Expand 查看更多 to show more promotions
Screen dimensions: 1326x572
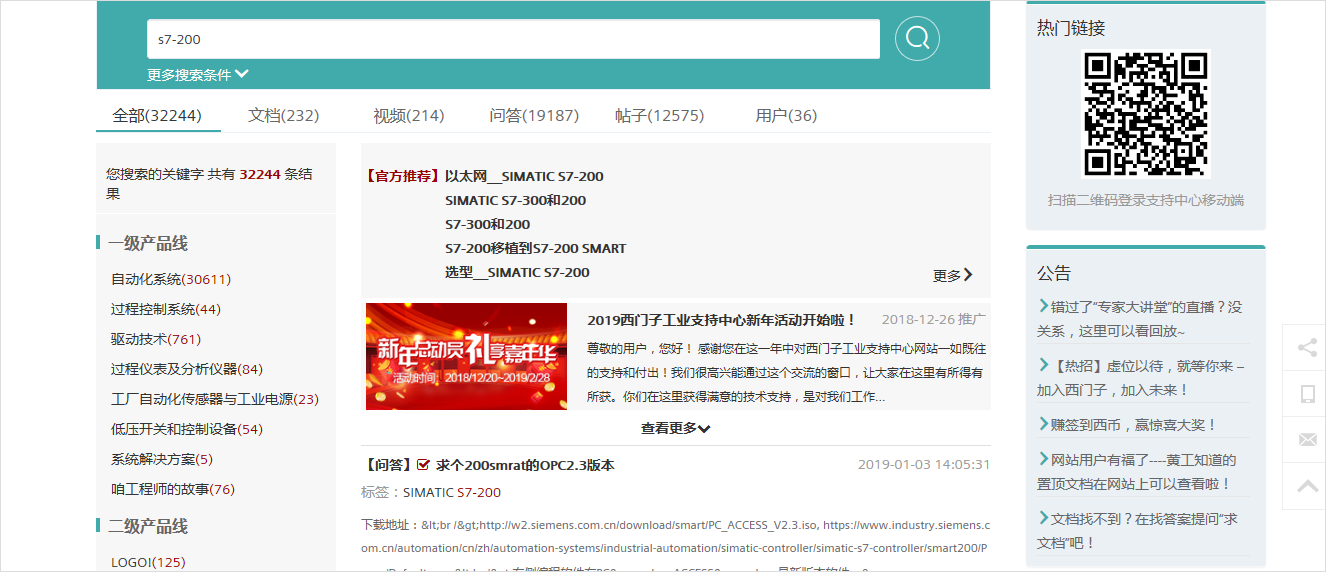pyautogui.click(x=676, y=428)
